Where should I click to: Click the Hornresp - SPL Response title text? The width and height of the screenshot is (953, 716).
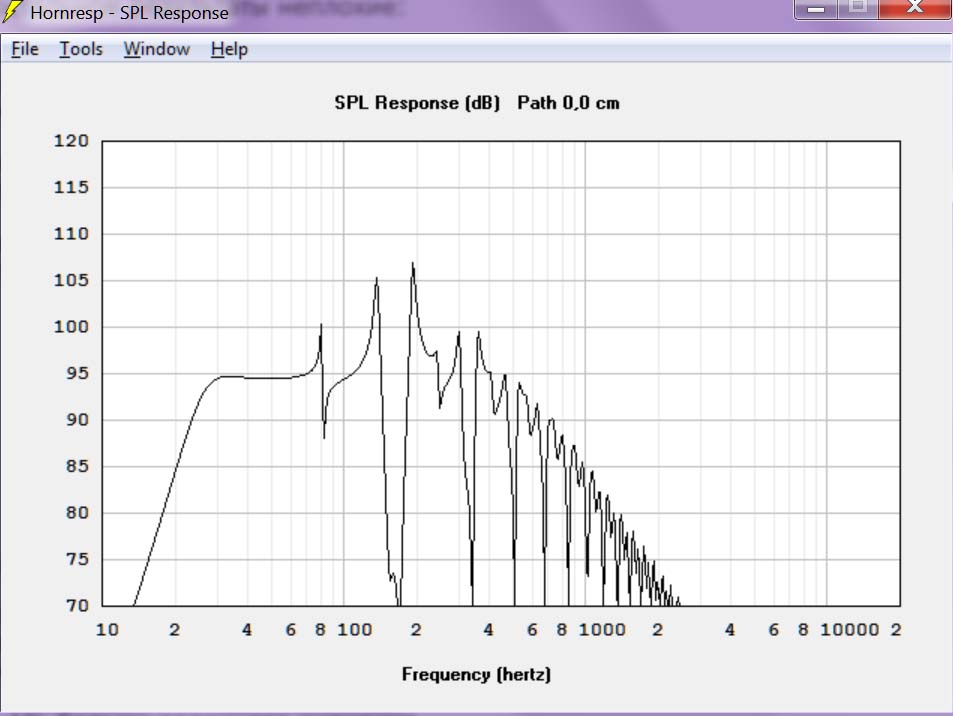[x=129, y=13]
